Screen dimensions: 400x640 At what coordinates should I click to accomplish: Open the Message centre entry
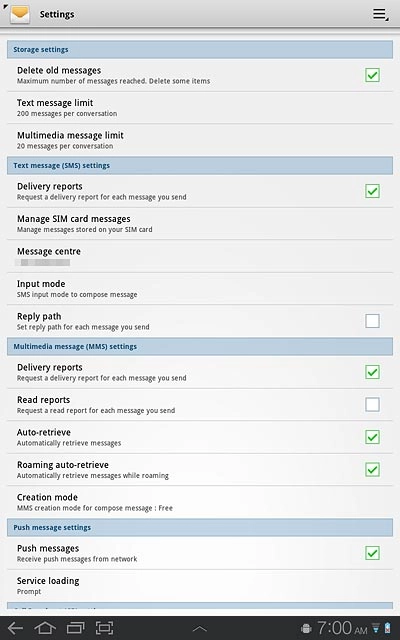[200, 256]
